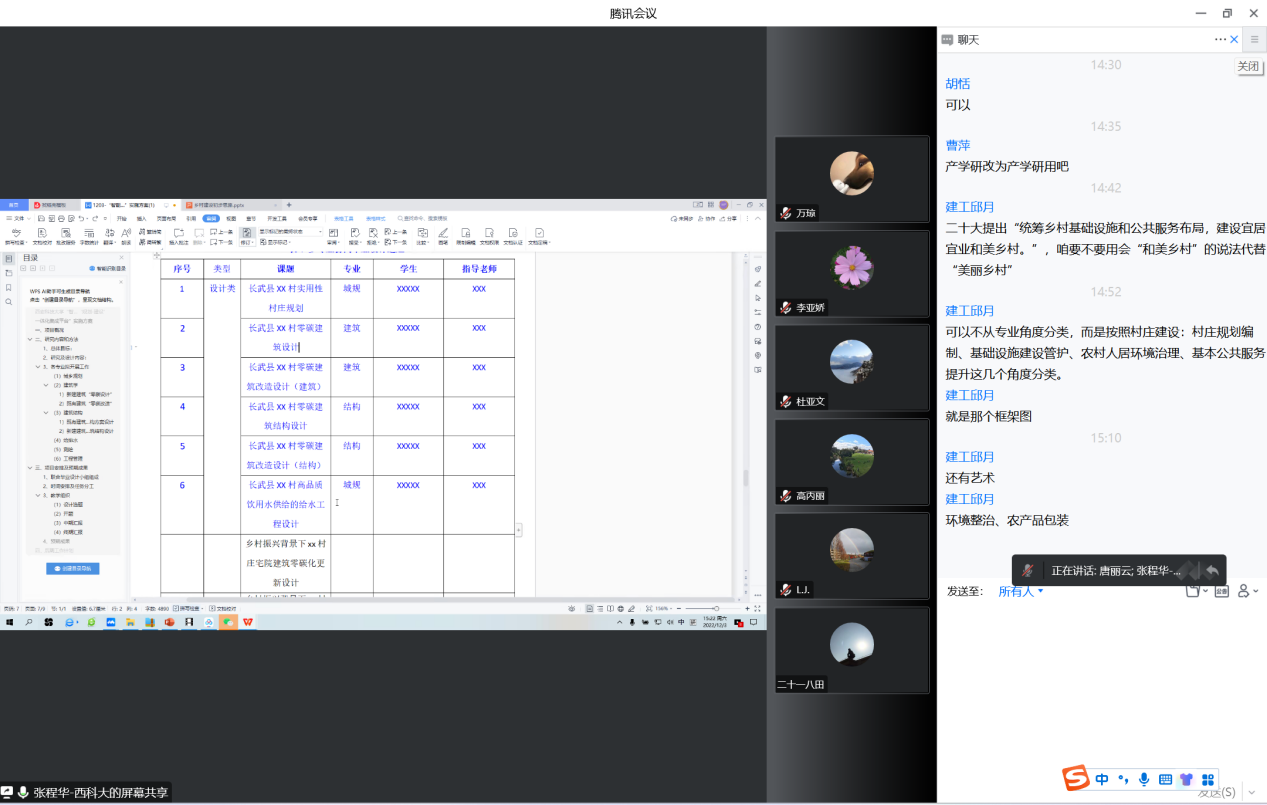1267x805 pixels.
Task: Select participant 二十一八田 video tile
Action: [852, 651]
